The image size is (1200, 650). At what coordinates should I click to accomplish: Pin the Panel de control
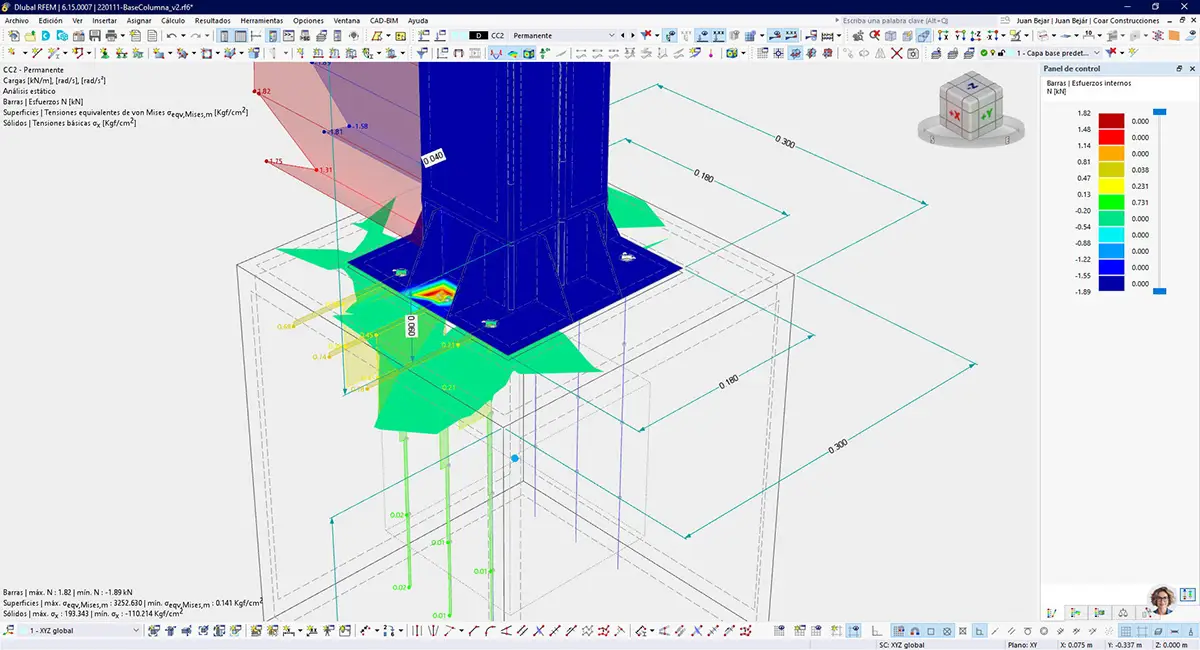coord(1179,69)
